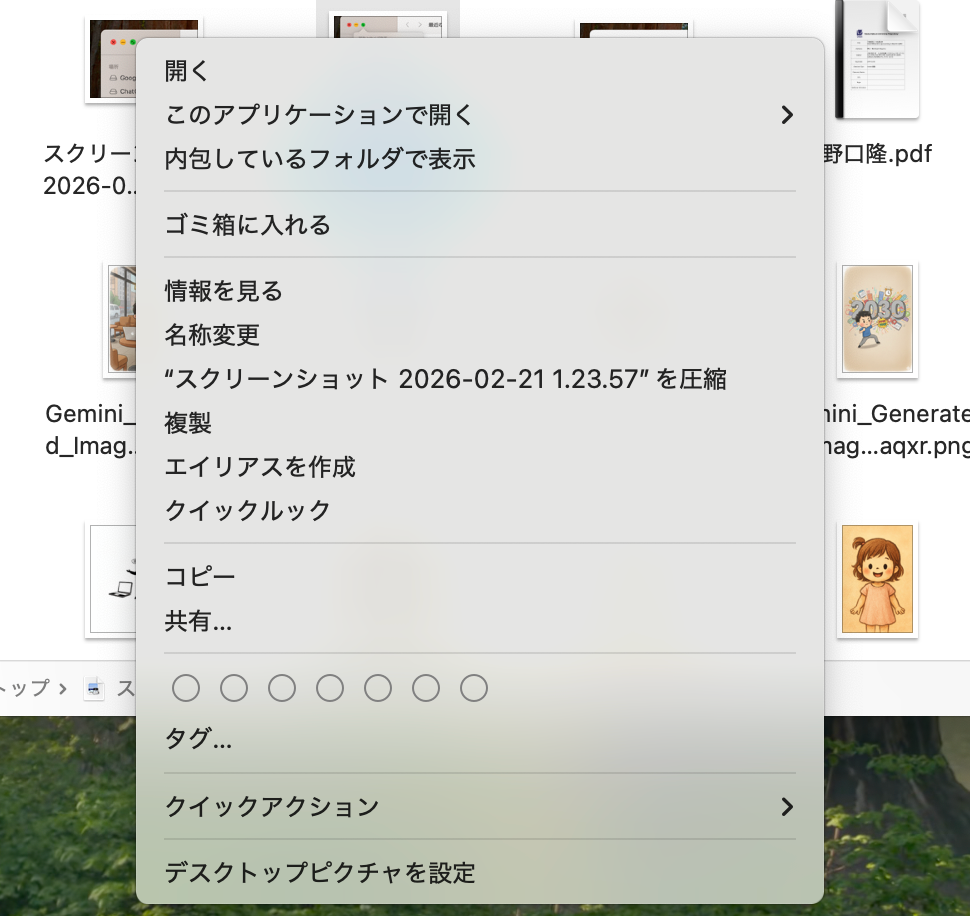Open the 野口隆.pdf file icon
The height and width of the screenshot is (916, 970).
point(876,60)
